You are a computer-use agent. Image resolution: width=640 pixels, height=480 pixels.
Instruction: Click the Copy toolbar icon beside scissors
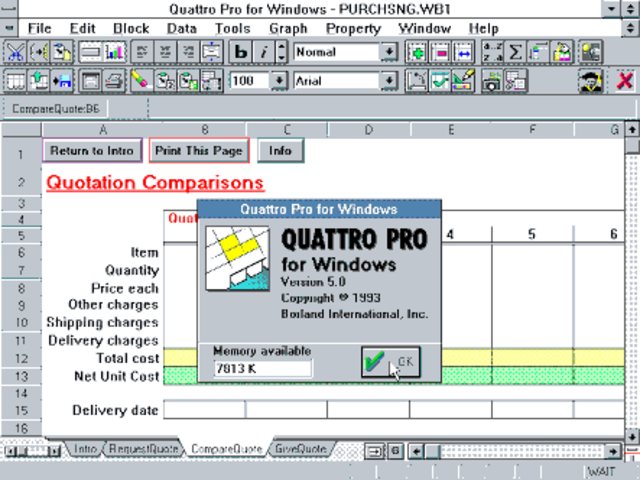tap(38, 52)
